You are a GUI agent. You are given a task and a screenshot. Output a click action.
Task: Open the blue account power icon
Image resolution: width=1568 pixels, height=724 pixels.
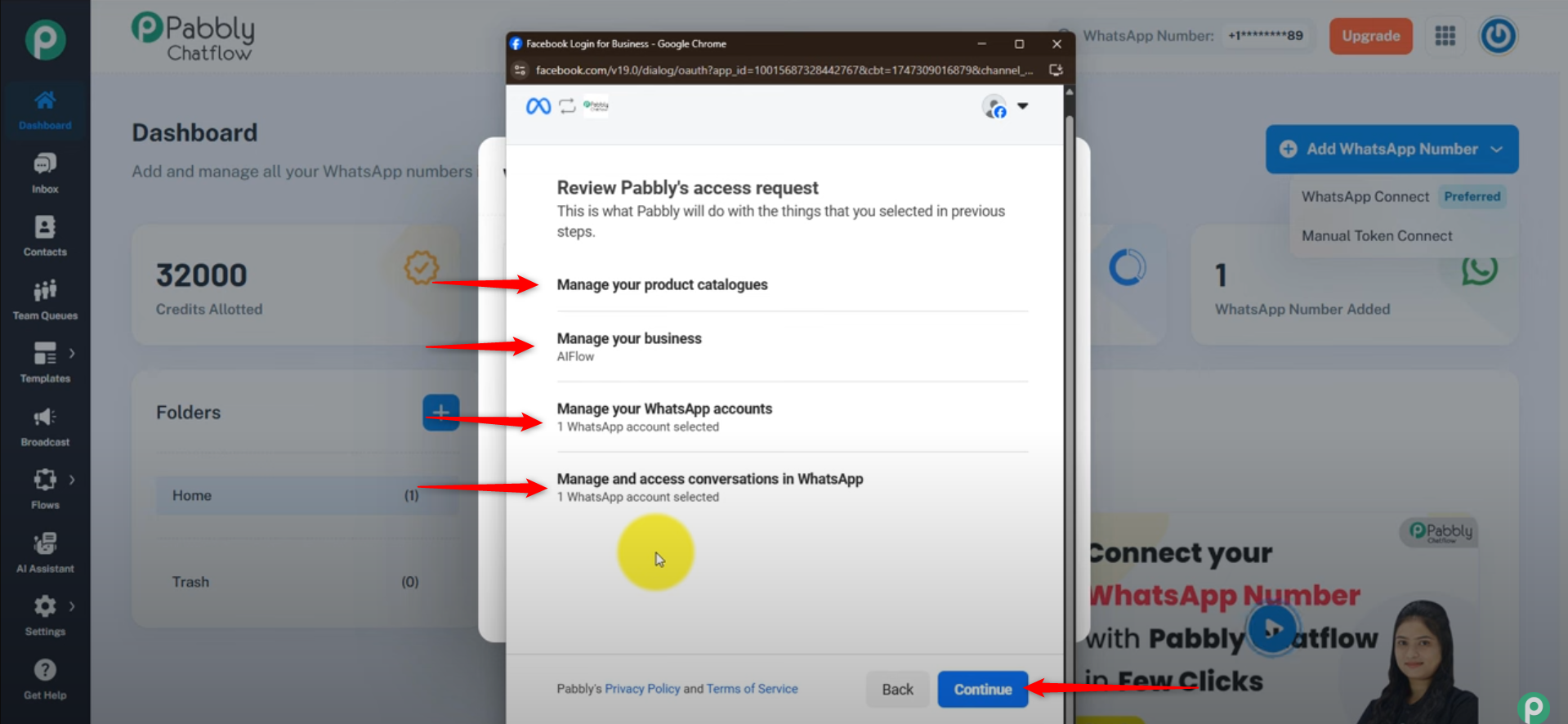(1498, 36)
